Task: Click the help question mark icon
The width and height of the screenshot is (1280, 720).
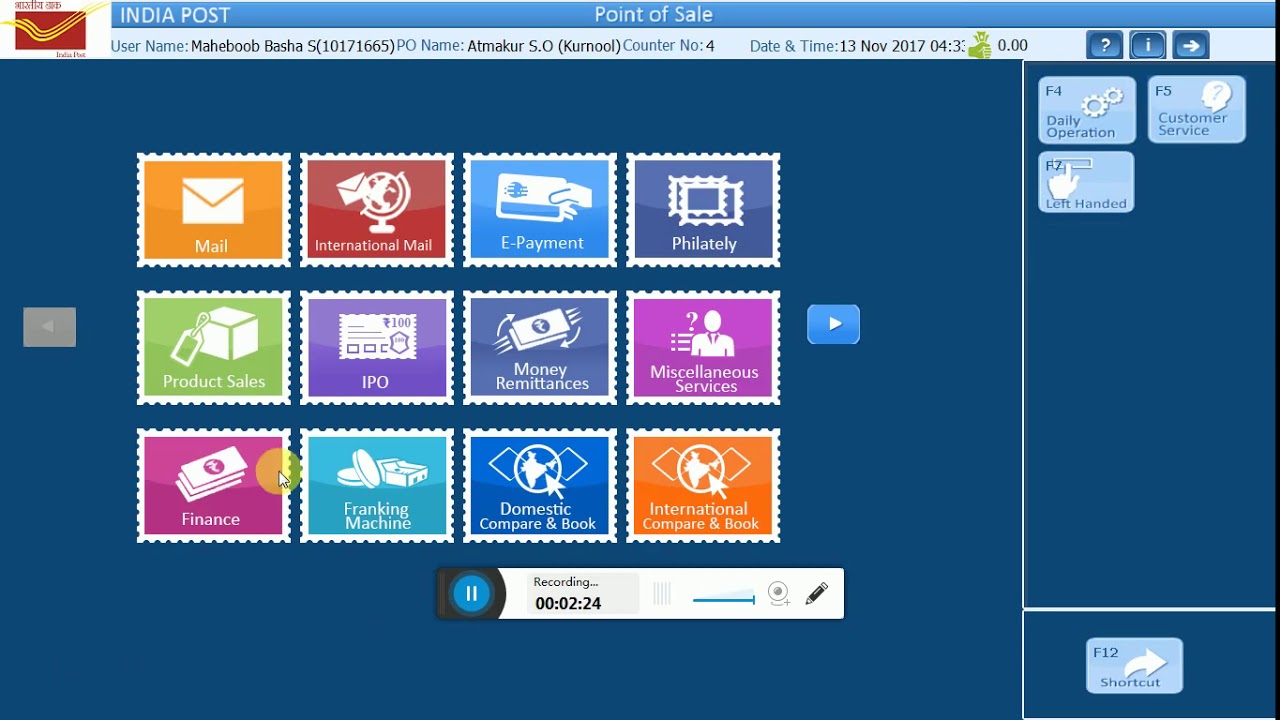Action: tap(1104, 45)
